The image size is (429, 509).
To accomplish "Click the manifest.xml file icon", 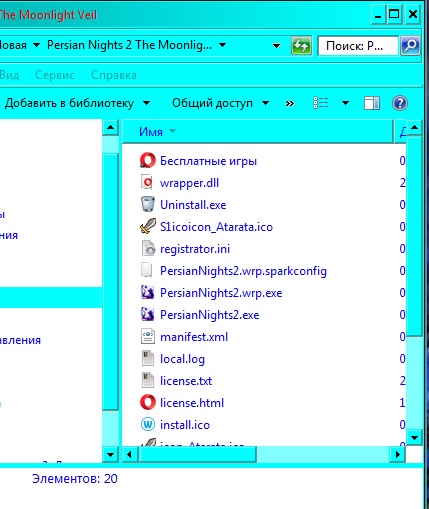I will tap(148, 336).
